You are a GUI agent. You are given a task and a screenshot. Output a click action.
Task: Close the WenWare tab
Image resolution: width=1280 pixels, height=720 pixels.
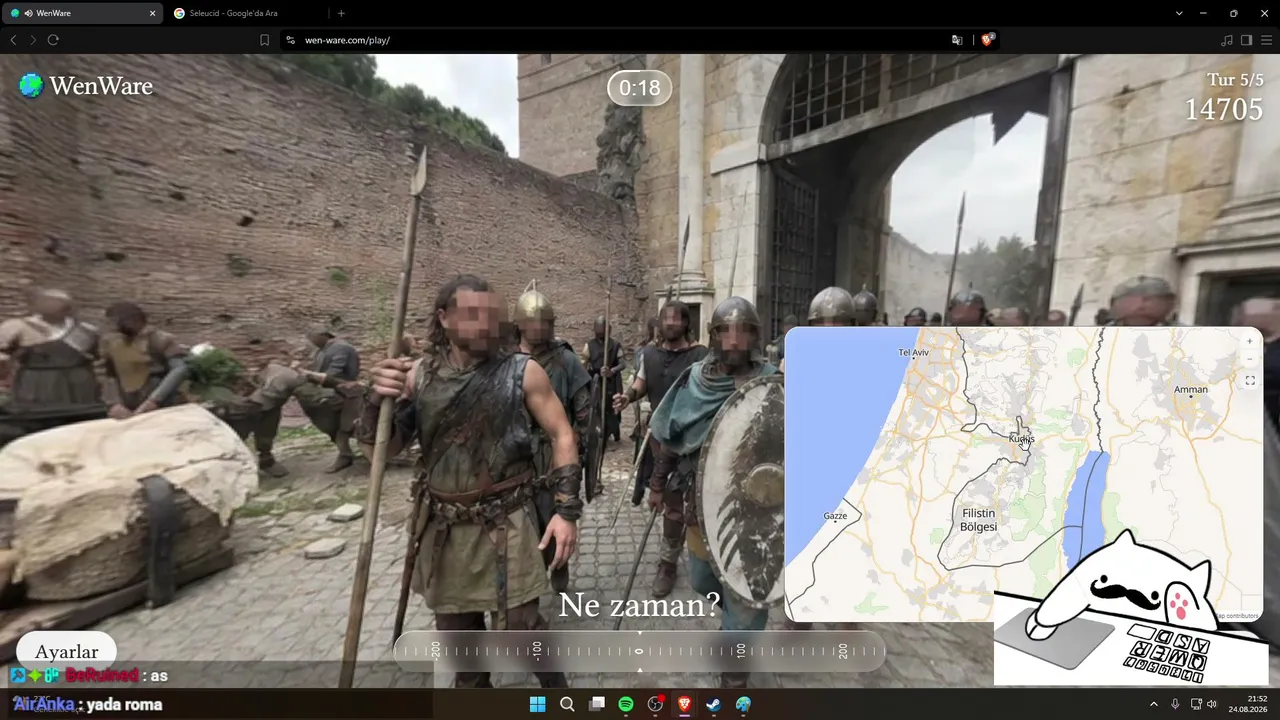click(x=152, y=13)
